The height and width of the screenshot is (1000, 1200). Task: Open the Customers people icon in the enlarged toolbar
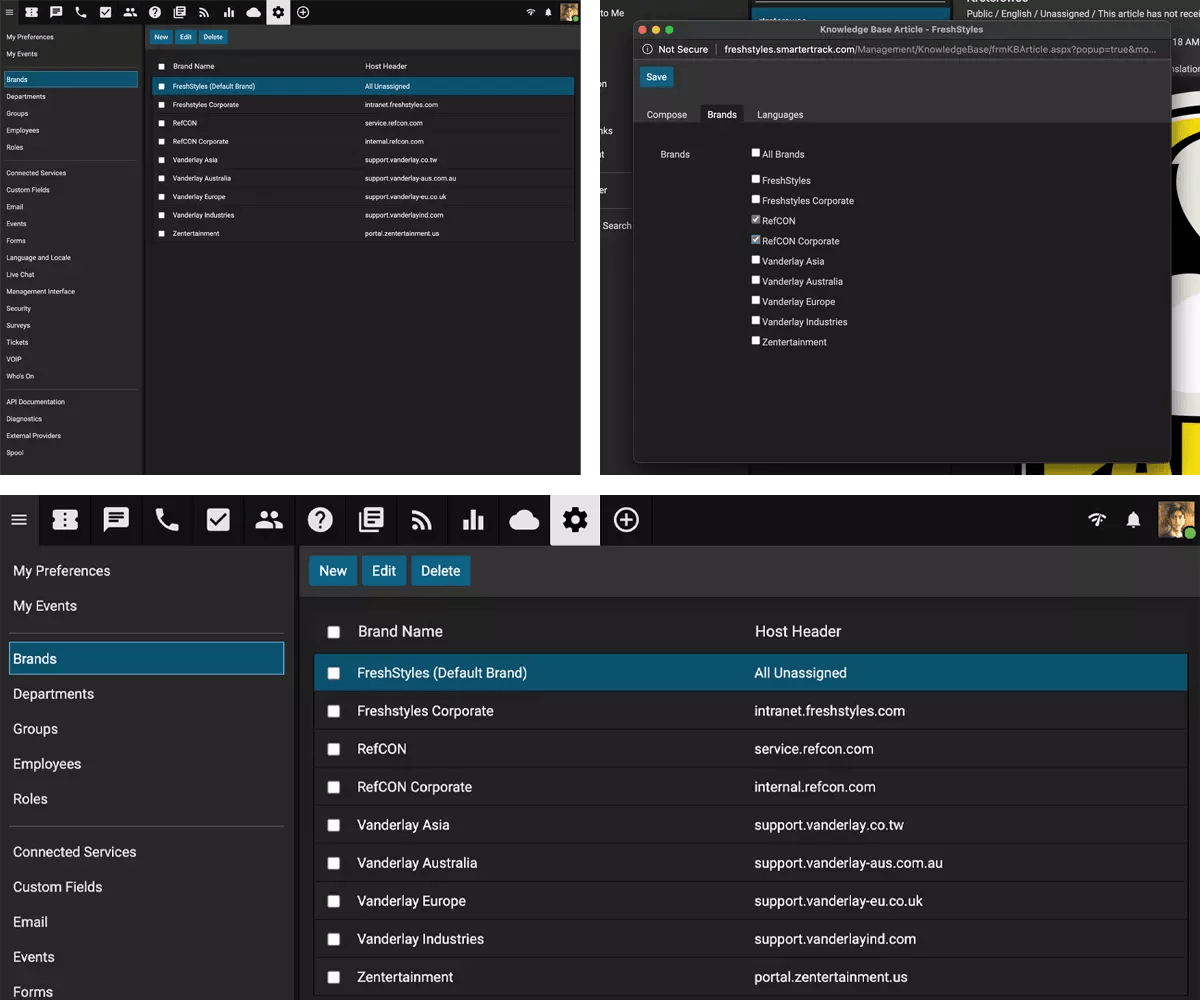point(269,520)
